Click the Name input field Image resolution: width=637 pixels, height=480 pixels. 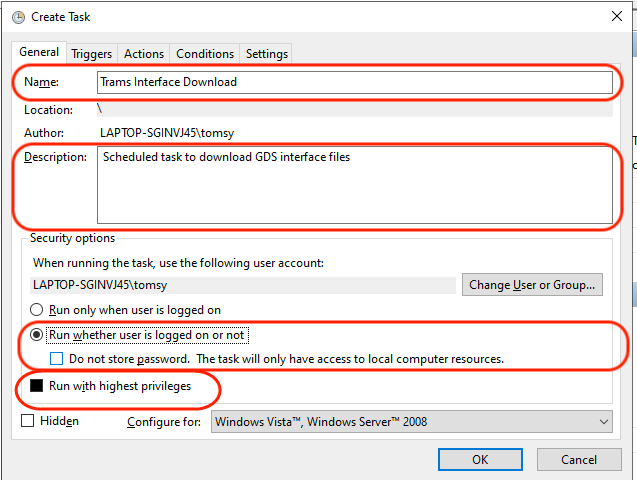tap(355, 82)
